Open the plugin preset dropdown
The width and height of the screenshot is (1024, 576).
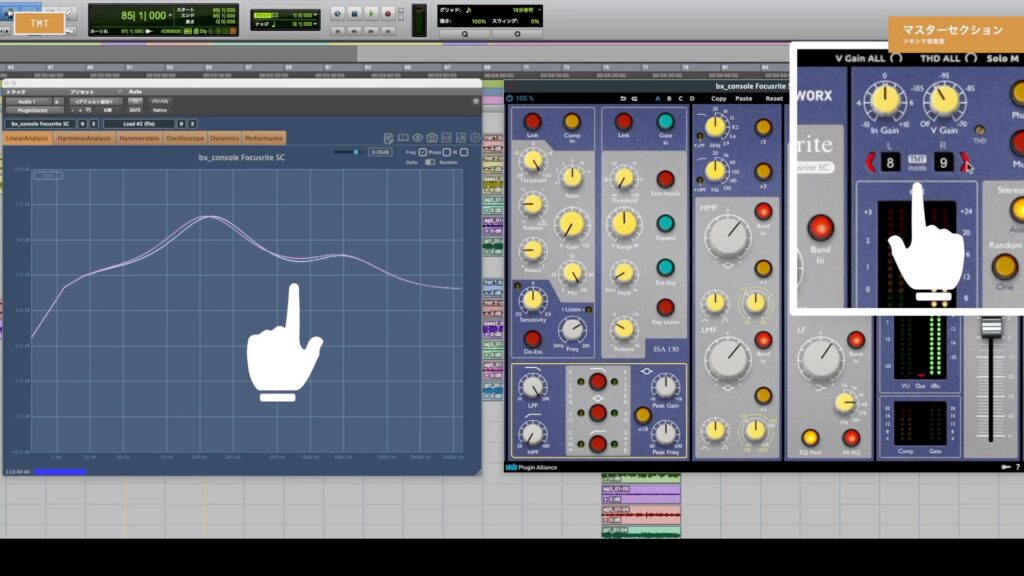tap(94, 102)
